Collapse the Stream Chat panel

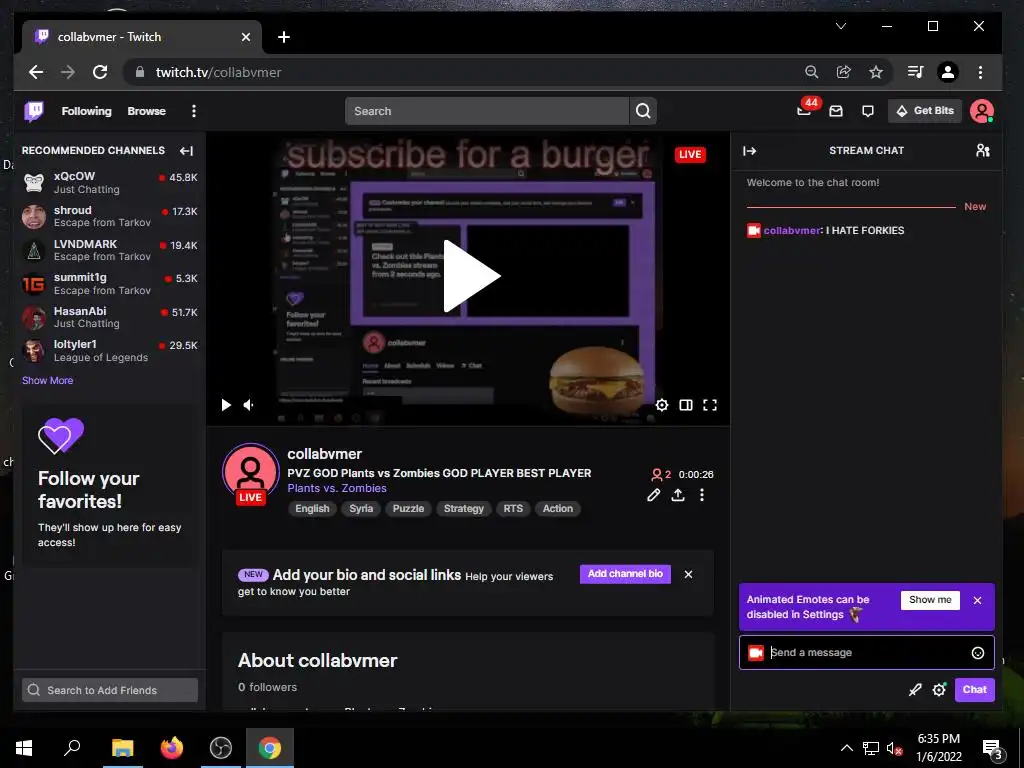750,151
